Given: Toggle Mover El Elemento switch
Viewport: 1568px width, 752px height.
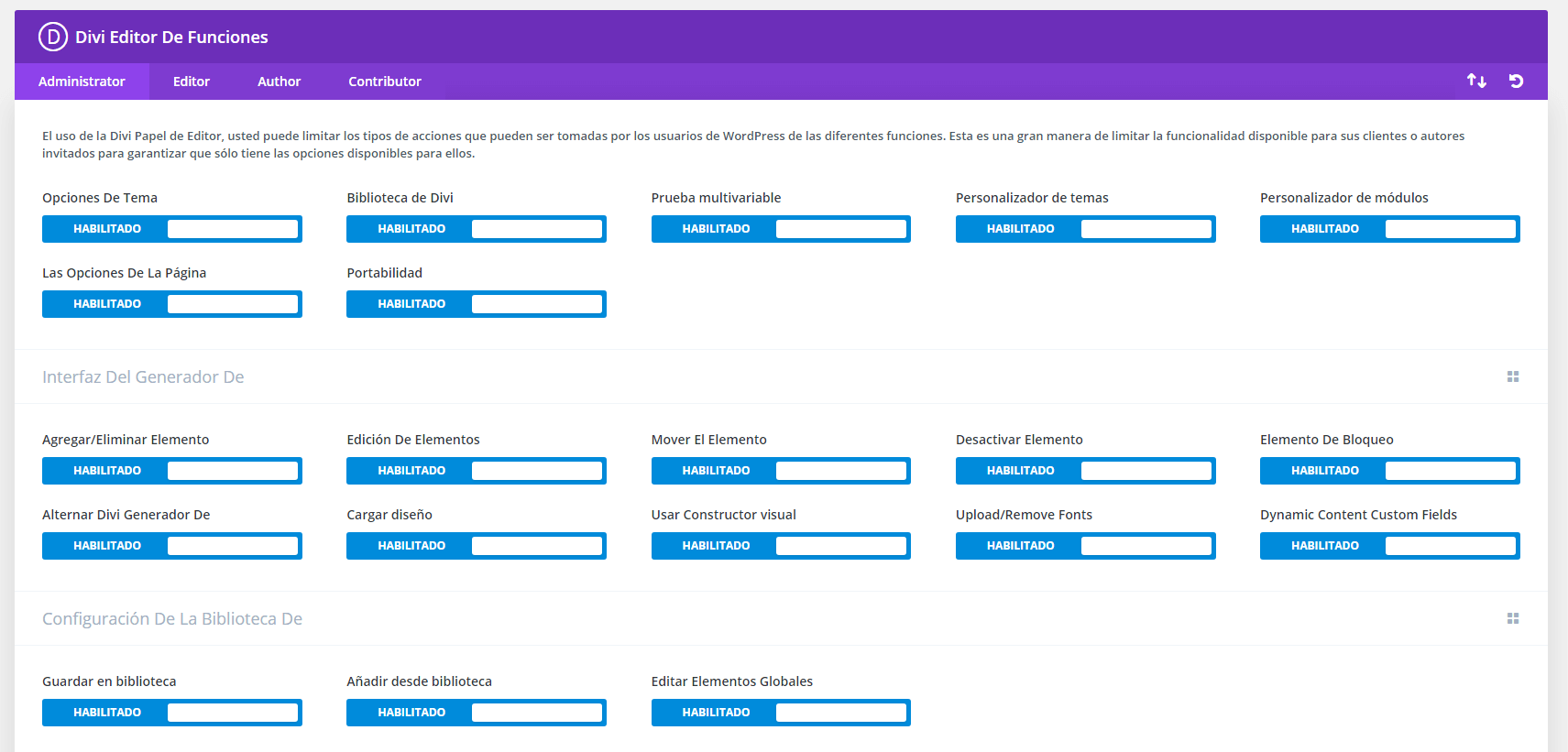Looking at the screenshot, I should pyautogui.click(x=781, y=471).
